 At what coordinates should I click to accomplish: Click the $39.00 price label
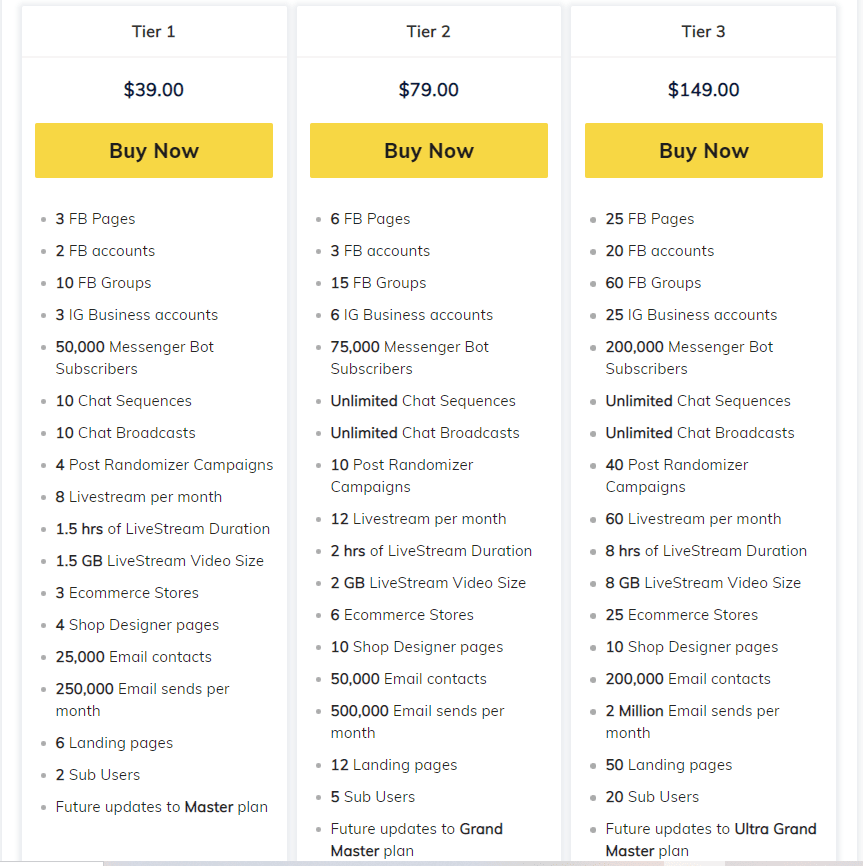pos(153,89)
